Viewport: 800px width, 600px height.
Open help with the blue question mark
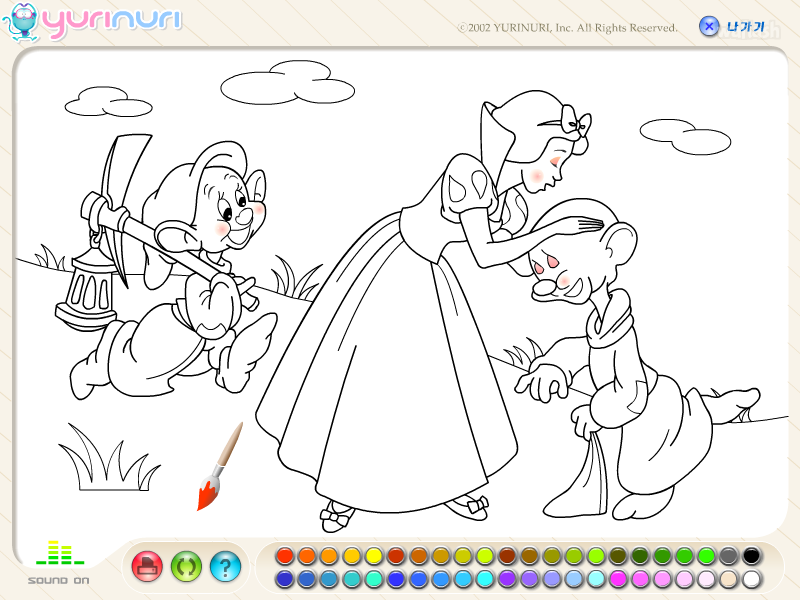coord(225,566)
